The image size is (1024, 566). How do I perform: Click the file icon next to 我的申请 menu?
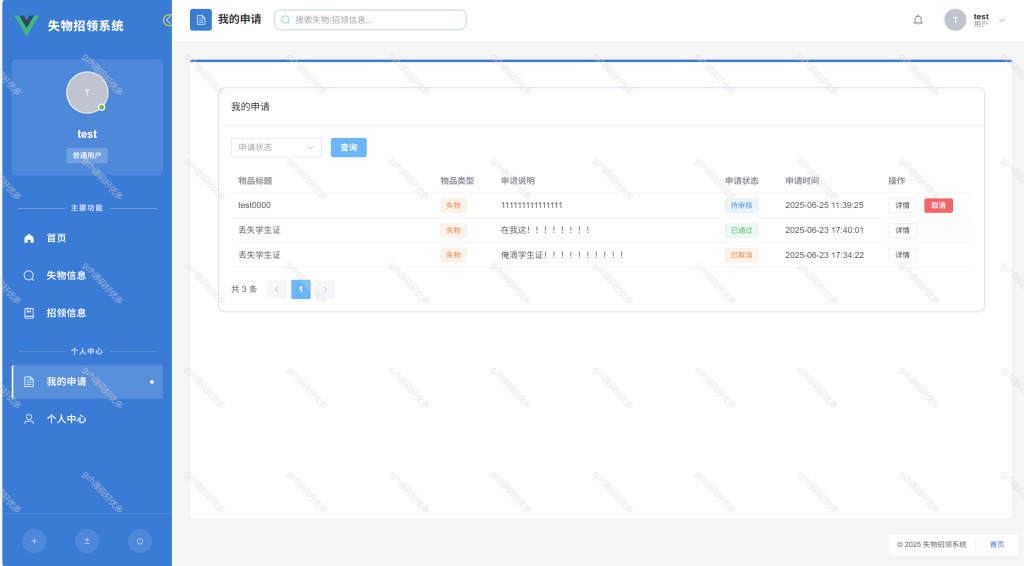29,381
